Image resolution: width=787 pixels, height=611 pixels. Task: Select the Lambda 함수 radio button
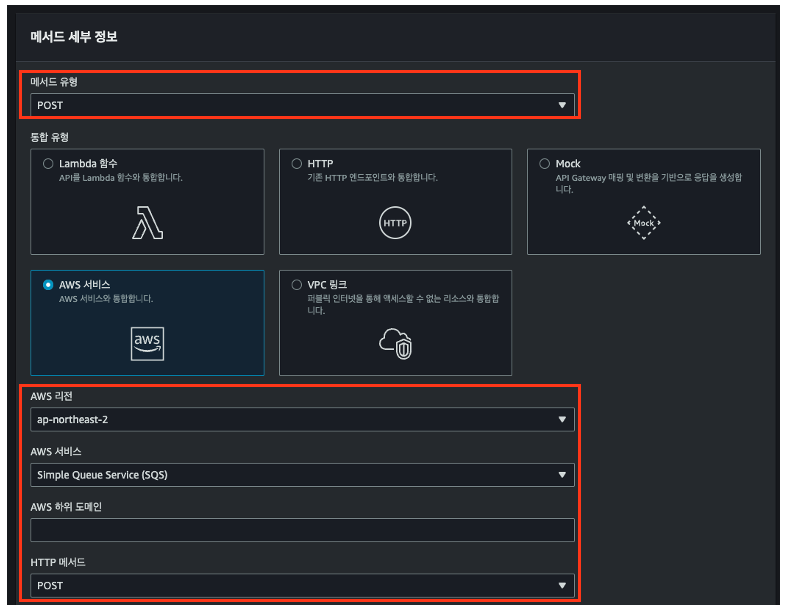click(x=48, y=164)
